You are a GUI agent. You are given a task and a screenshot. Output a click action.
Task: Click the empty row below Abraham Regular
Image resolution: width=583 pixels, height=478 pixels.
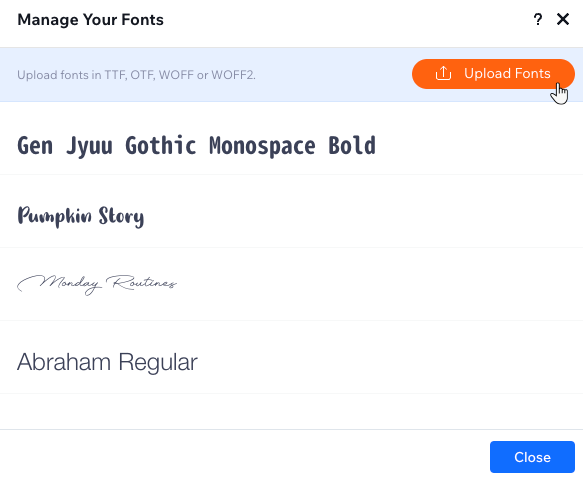[x=292, y=411]
